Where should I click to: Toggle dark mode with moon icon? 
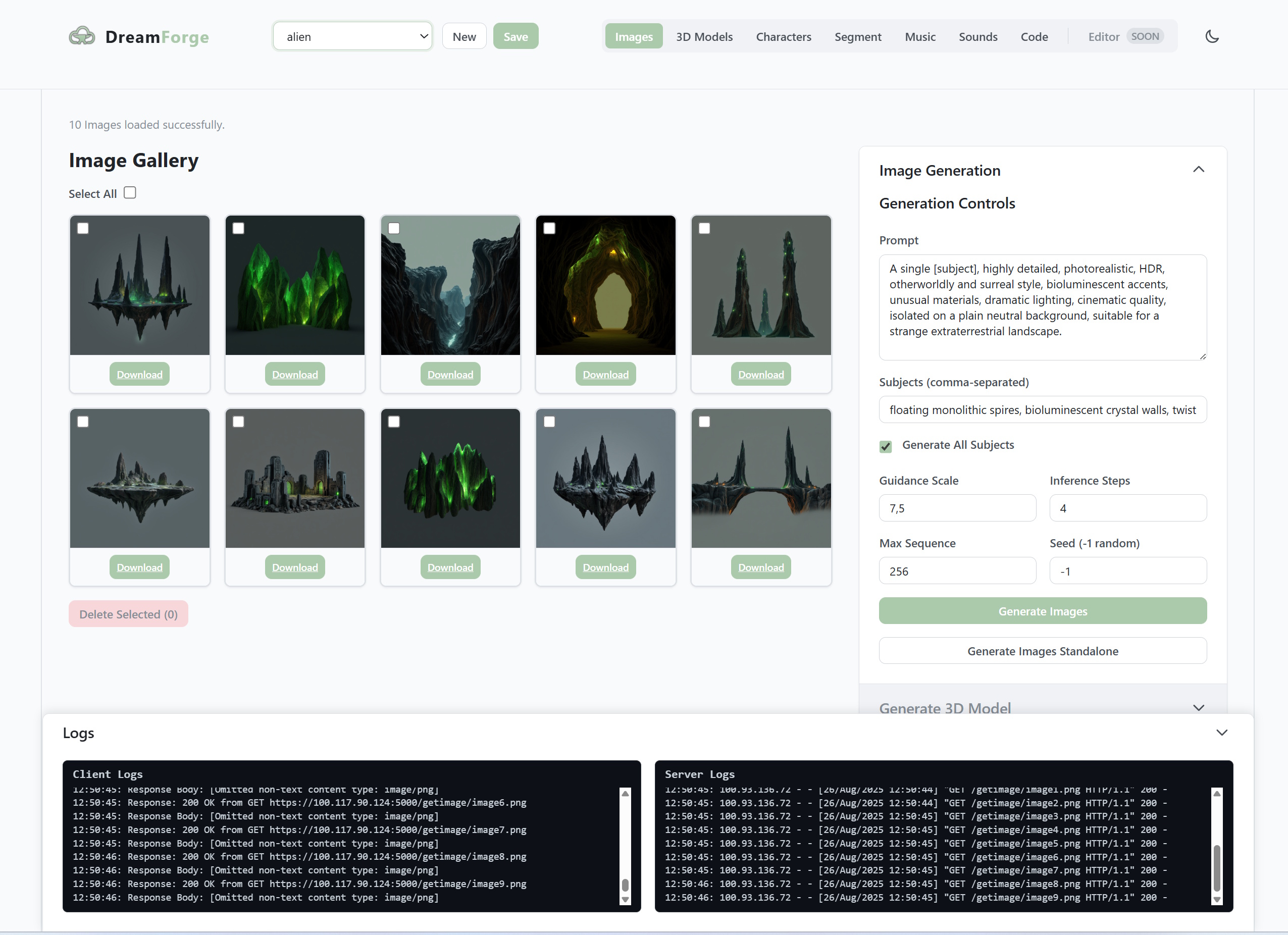tap(1212, 36)
